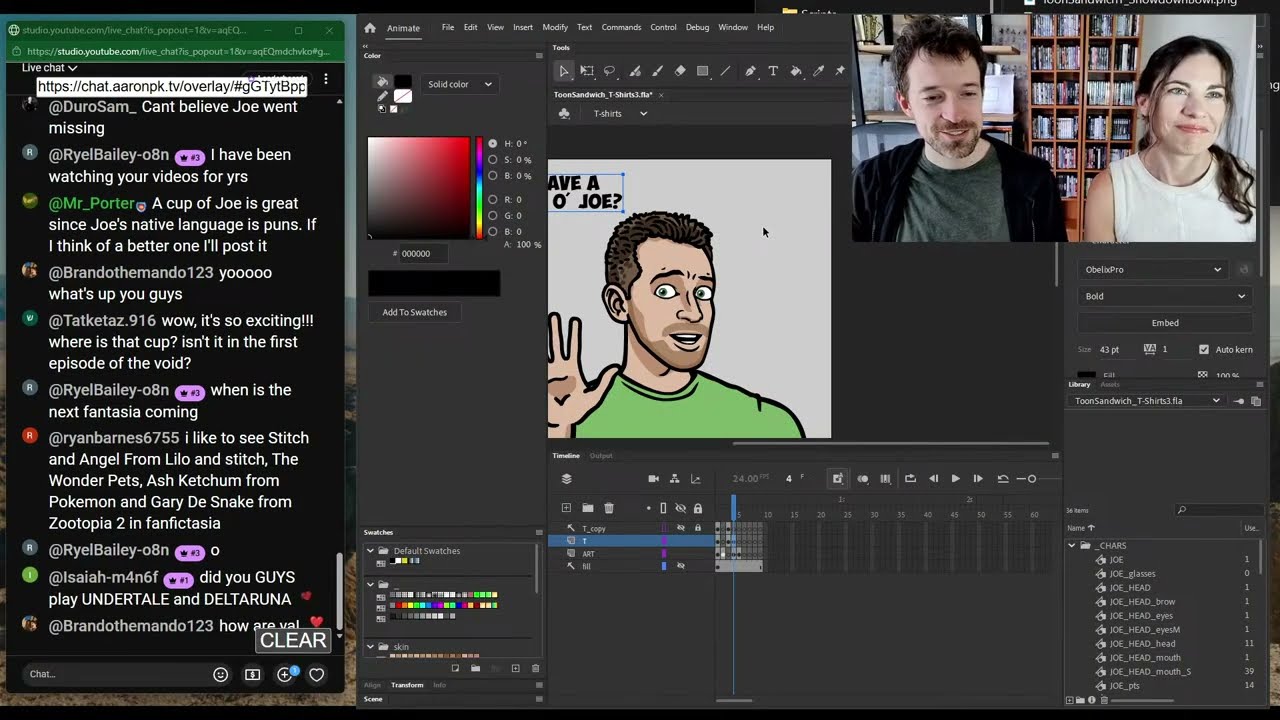Collapse the _CHARS library folder

point(1072,546)
